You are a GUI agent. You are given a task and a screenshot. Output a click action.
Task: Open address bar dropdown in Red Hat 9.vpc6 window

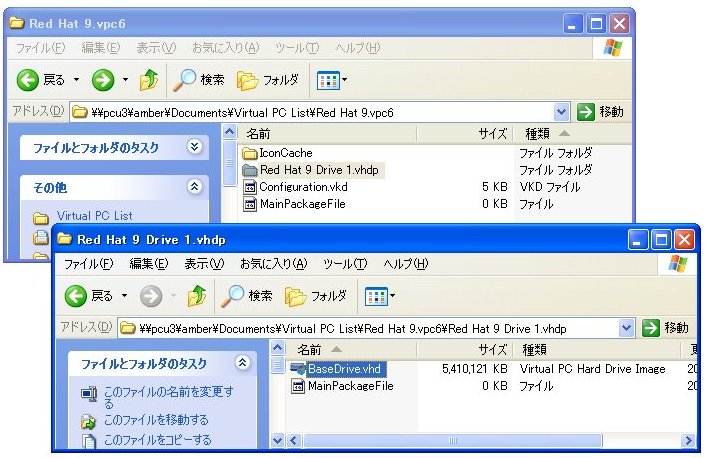coord(561,112)
